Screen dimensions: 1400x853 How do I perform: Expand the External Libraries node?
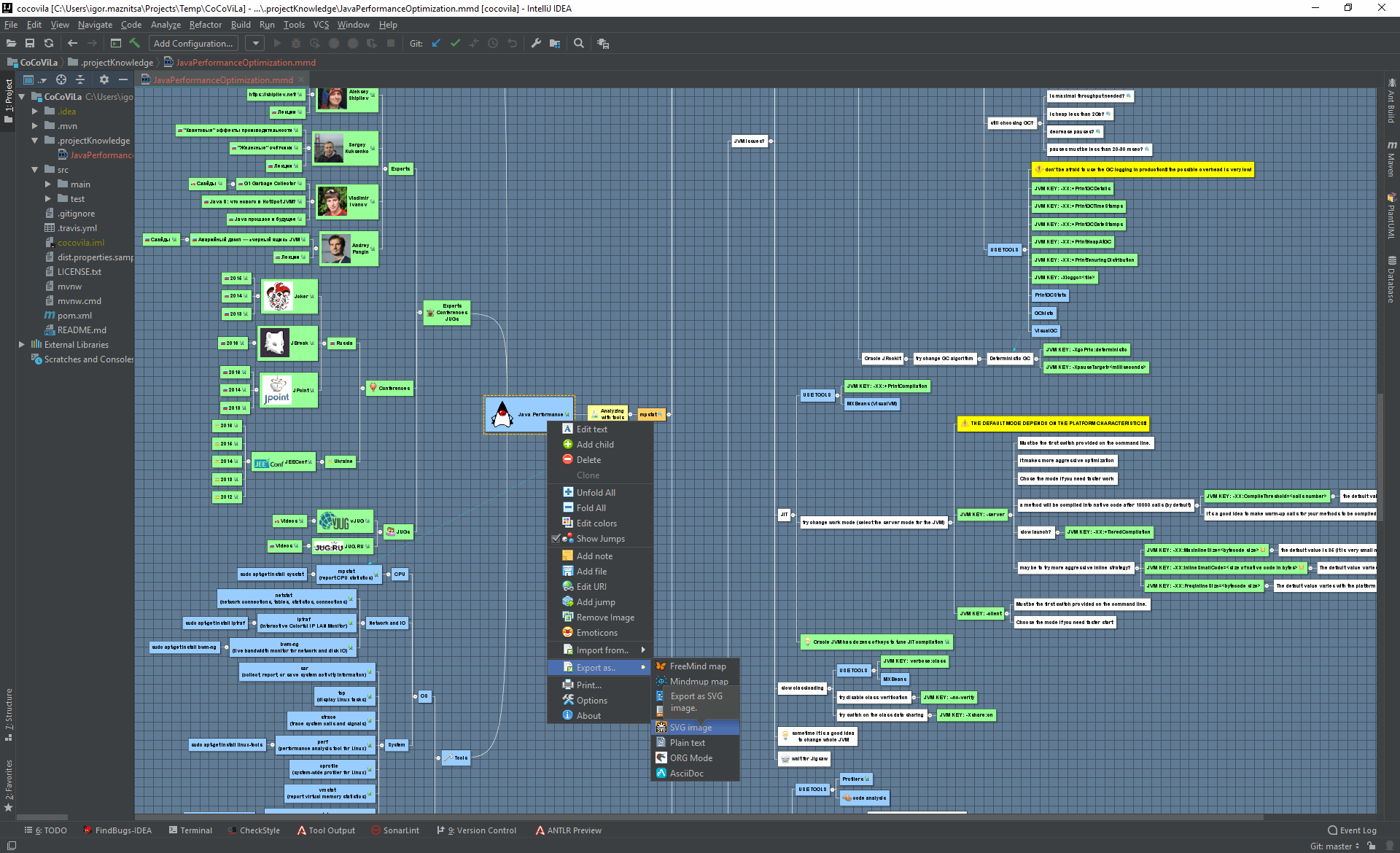22,345
